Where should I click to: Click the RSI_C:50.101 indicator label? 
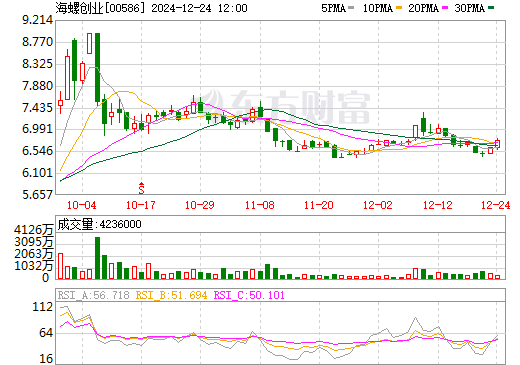click(249, 295)
